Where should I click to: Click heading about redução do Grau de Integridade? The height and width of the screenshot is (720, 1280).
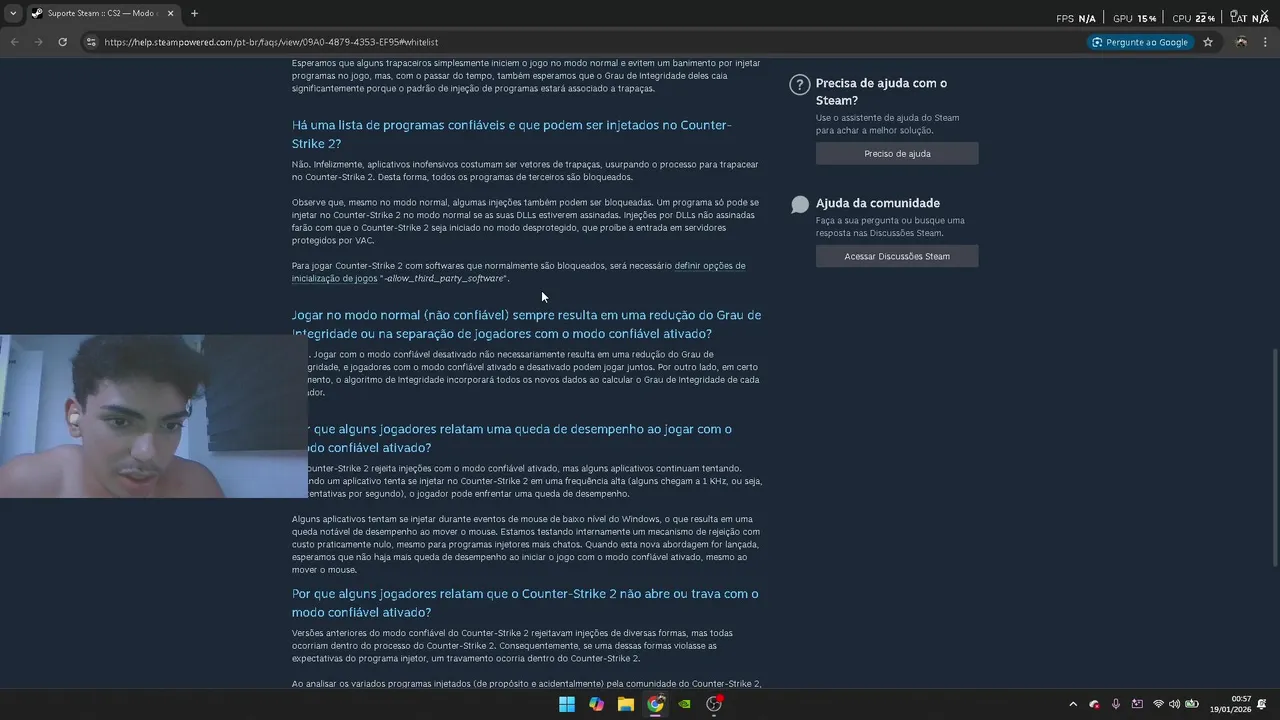(x=527, y=324)
